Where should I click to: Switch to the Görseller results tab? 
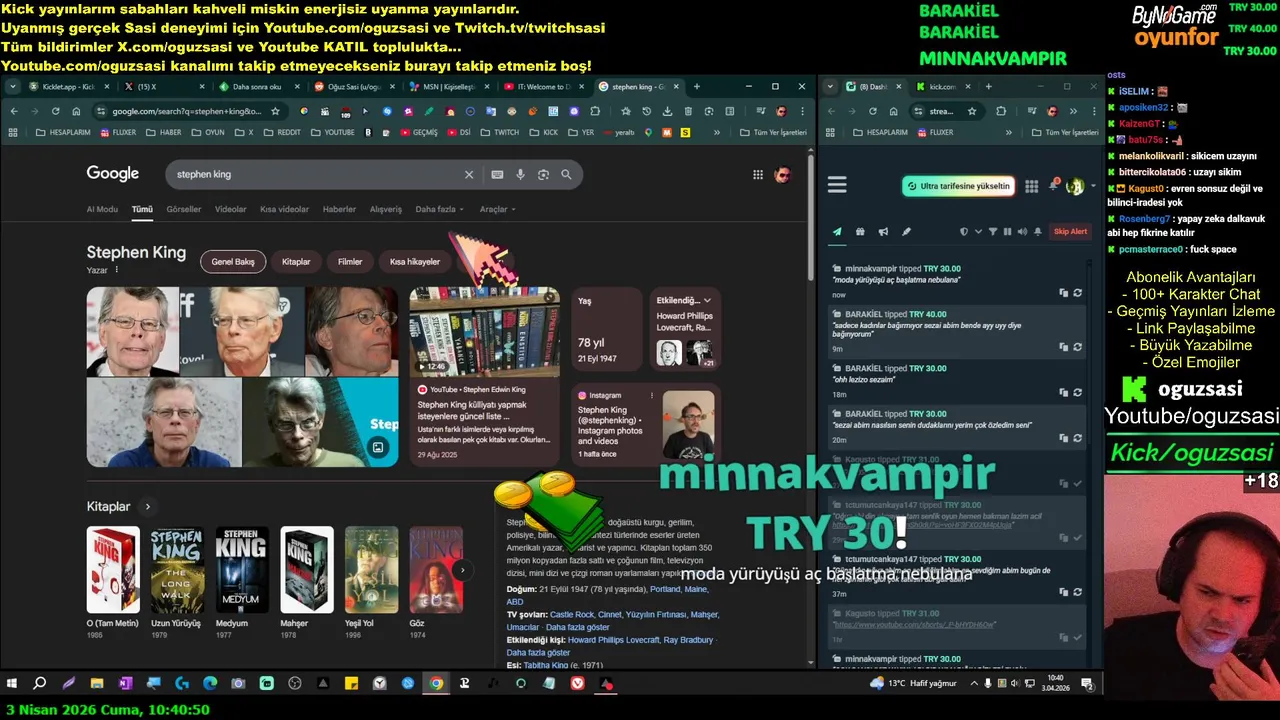(184, 209)
